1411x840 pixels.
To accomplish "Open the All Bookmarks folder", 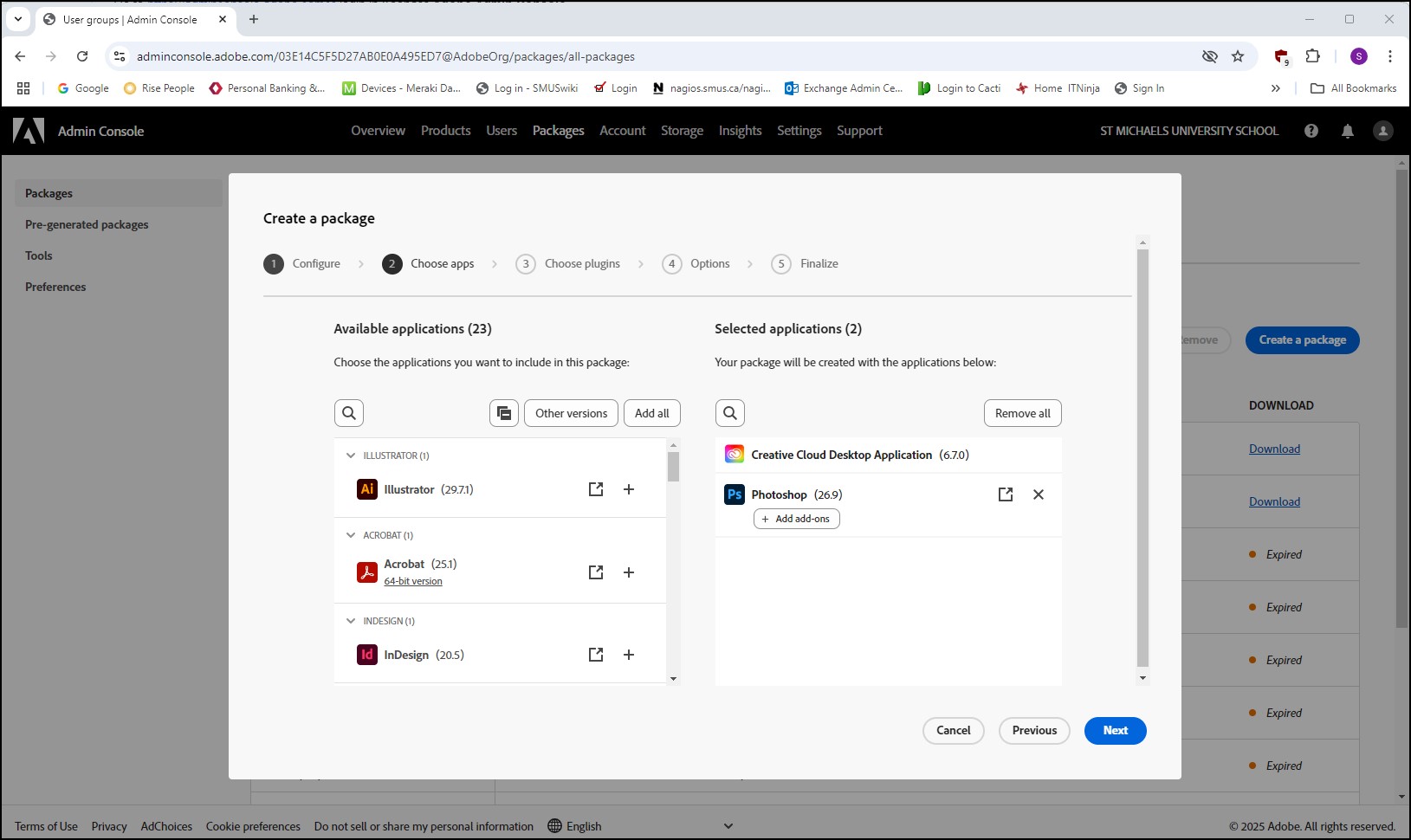I will (1353, 88).
